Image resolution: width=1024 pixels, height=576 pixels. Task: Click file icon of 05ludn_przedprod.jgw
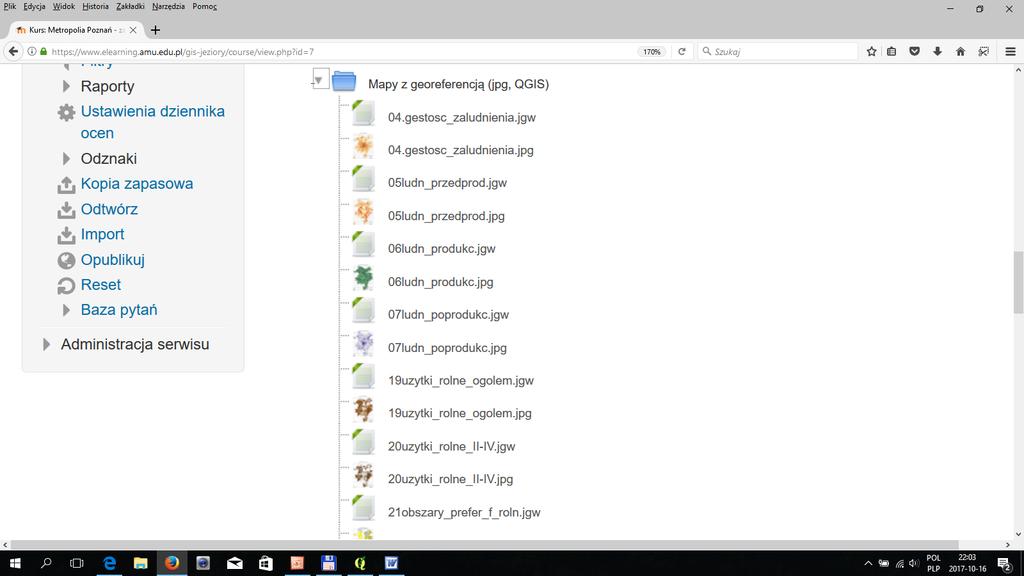coord(363,179)
